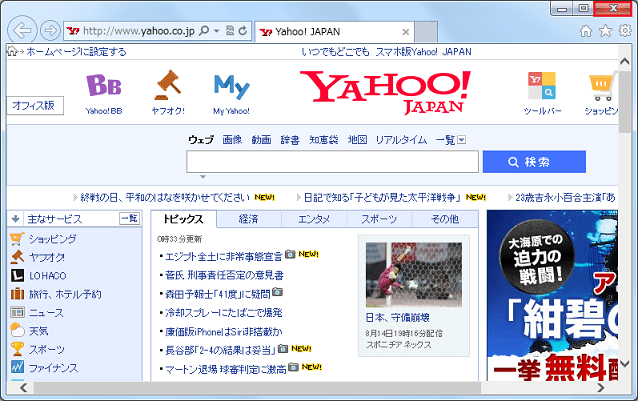
Task: Open ショッピング in the services sidebar
Action: (x=52, y=239)
